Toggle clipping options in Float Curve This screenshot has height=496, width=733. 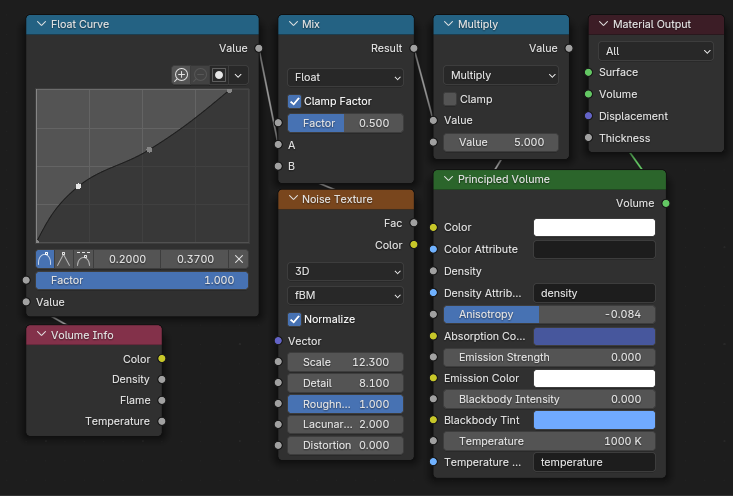point(219,75)
